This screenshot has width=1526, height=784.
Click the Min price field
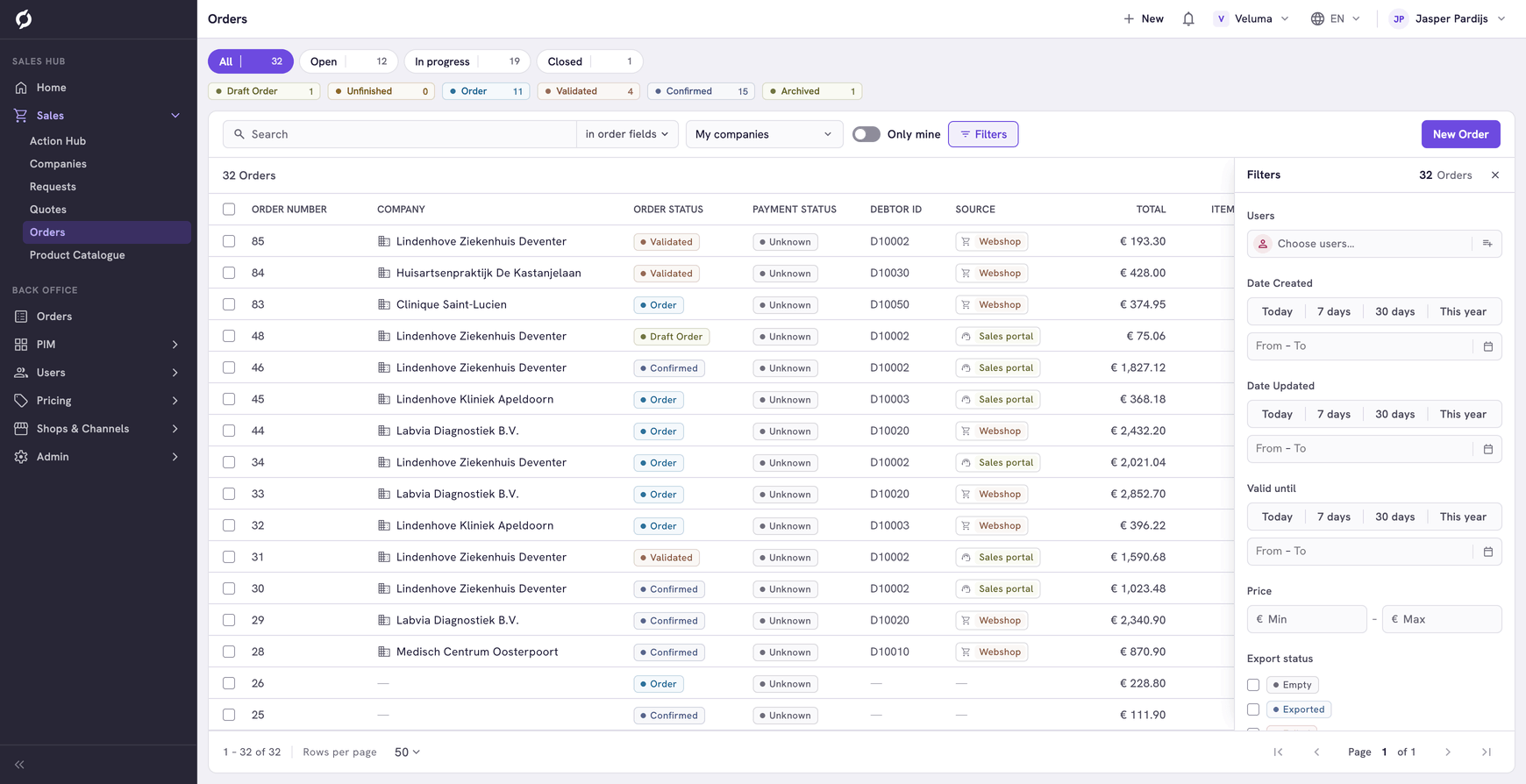pyautogui.click(x=1307, y=619)
